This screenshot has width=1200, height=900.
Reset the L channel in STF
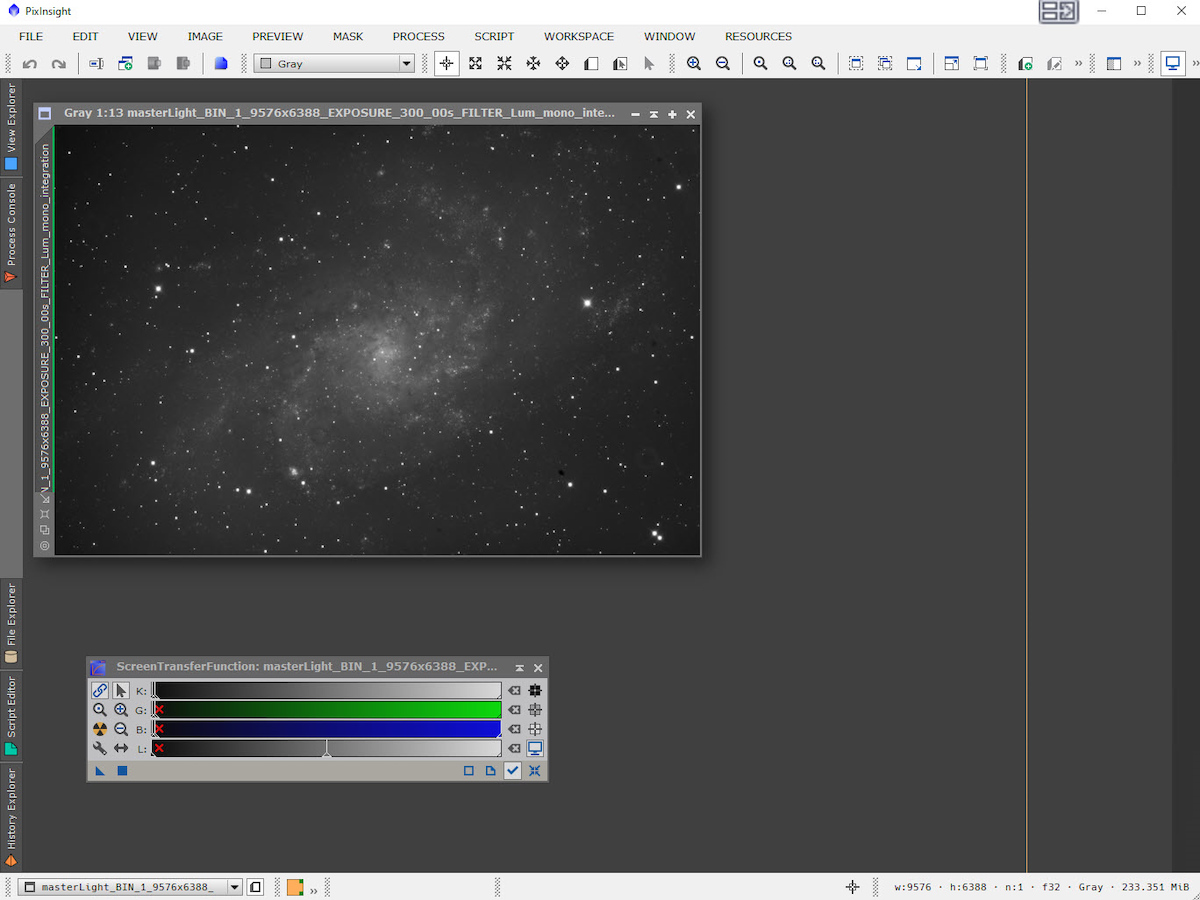click(x=514, y=748)
